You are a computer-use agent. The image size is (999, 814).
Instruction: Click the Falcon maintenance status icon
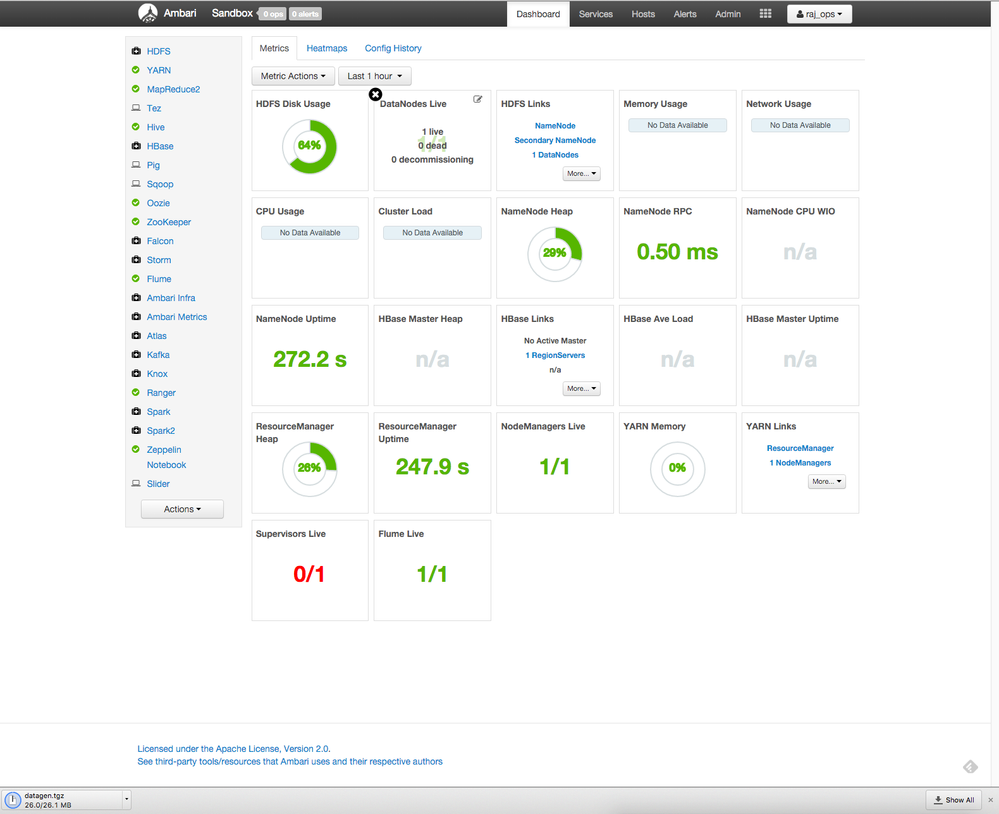point(136,241)
